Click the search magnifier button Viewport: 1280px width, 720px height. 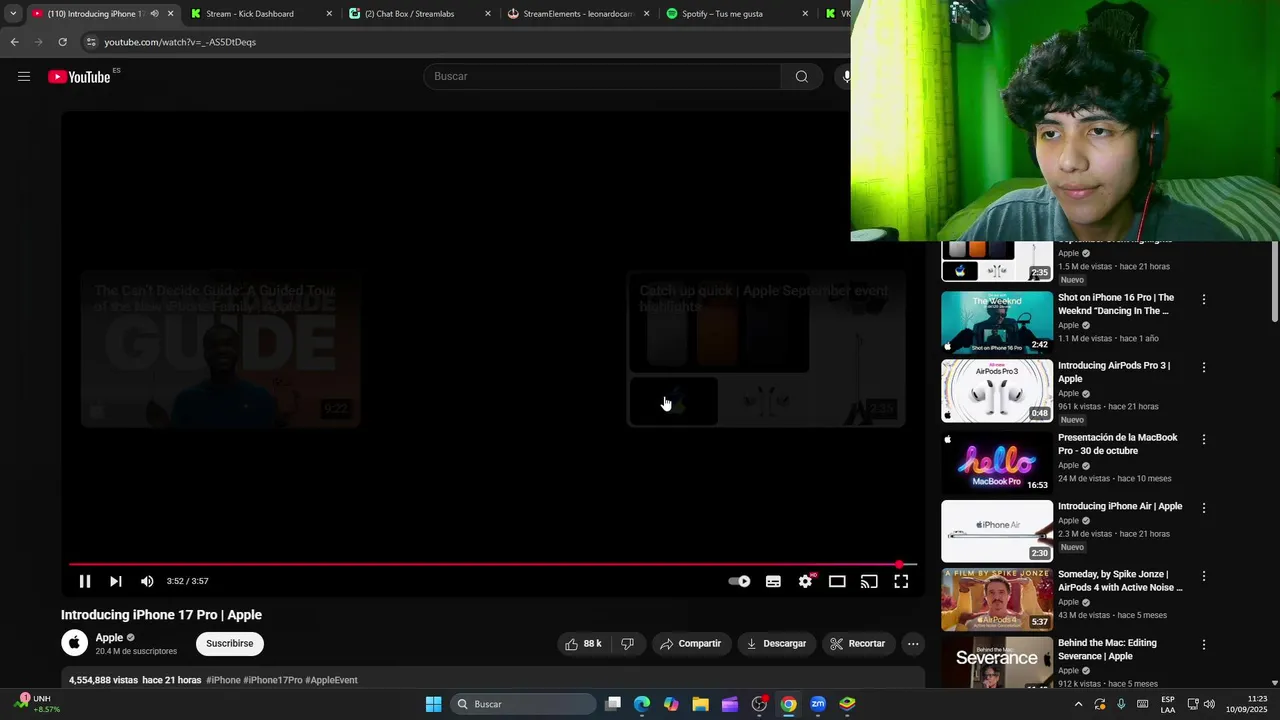click(x=801, y=76)
